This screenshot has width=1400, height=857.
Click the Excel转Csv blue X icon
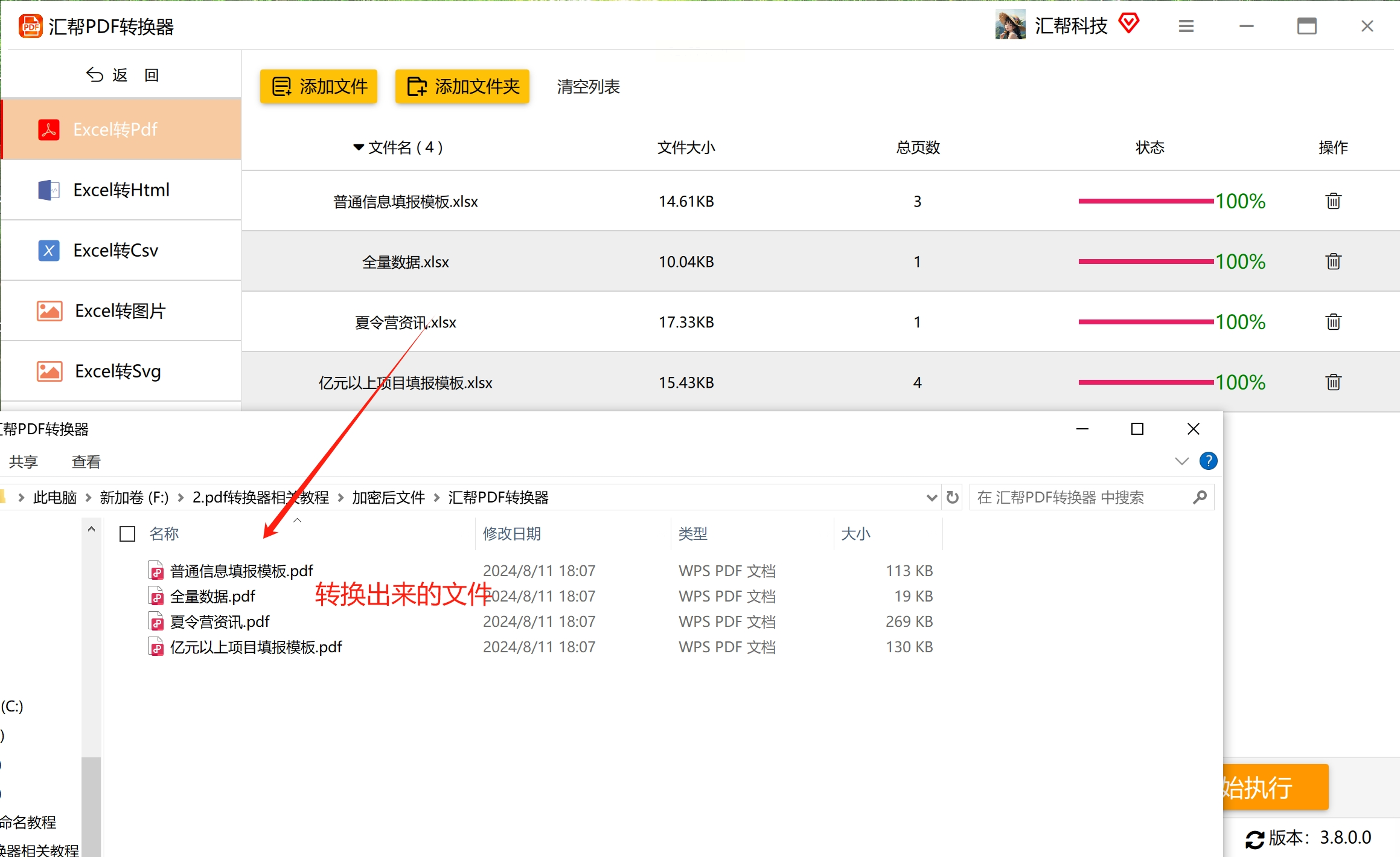[x=49, y=250]
